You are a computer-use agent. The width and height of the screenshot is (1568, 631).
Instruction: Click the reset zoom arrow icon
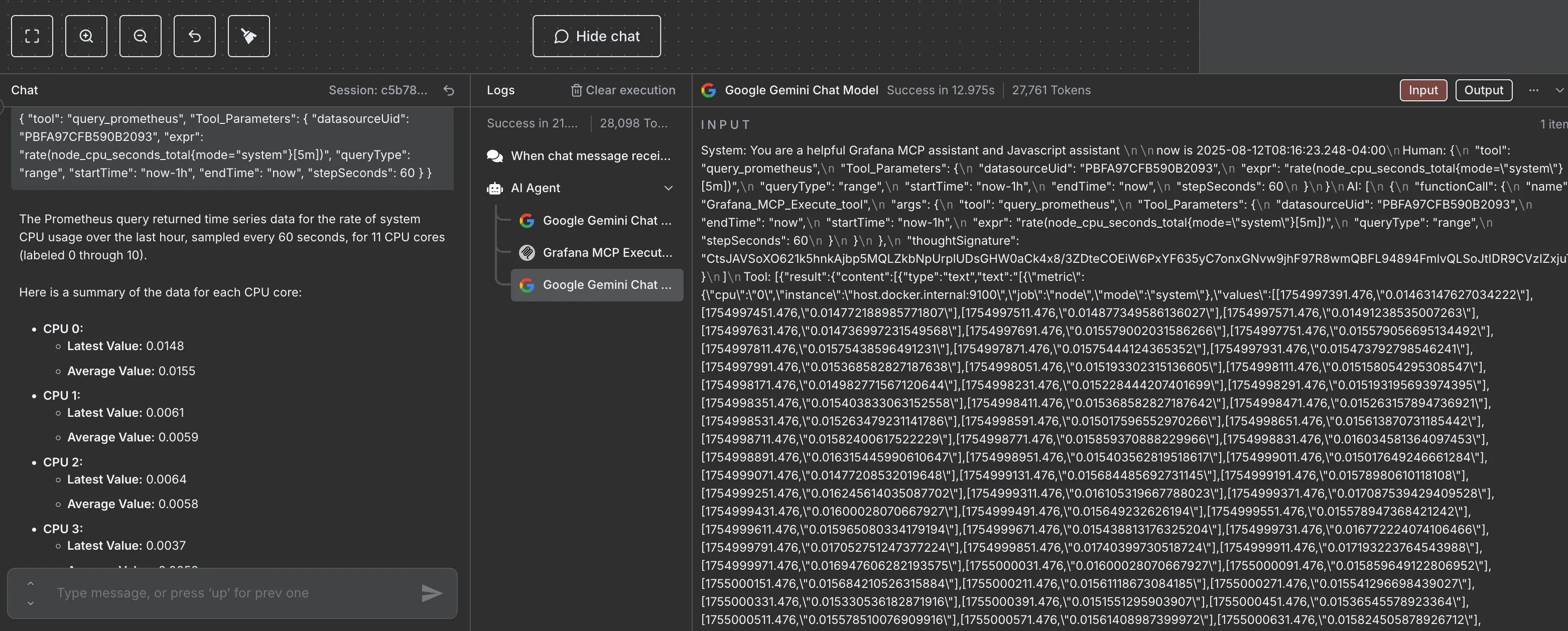(x=194, y=37)
